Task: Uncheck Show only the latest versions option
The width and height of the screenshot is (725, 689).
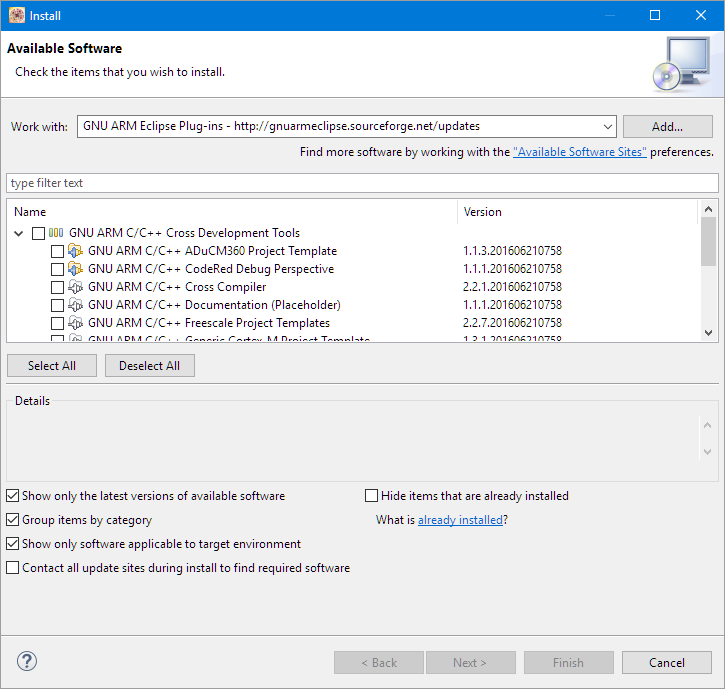Action: (x=13, y=496)
